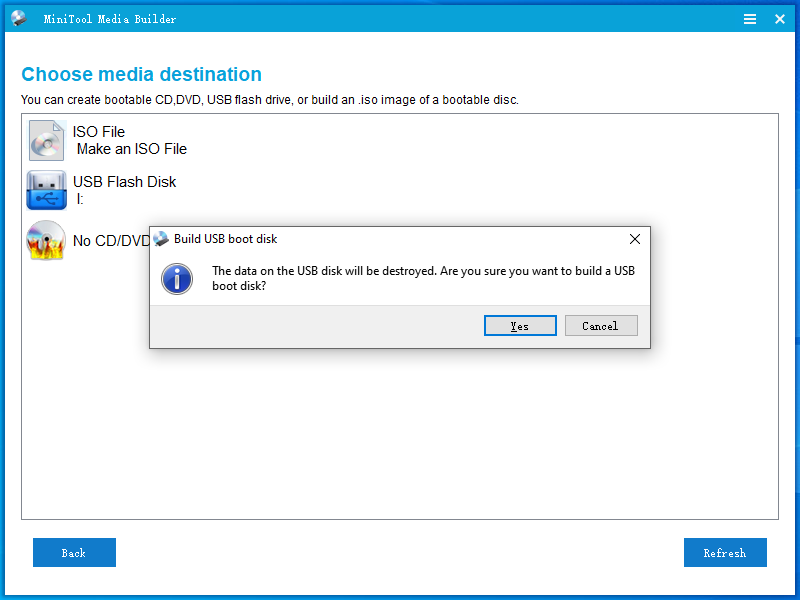Select the ISO File option label
The image size is (800, 600).
click(x=99, y=132)
